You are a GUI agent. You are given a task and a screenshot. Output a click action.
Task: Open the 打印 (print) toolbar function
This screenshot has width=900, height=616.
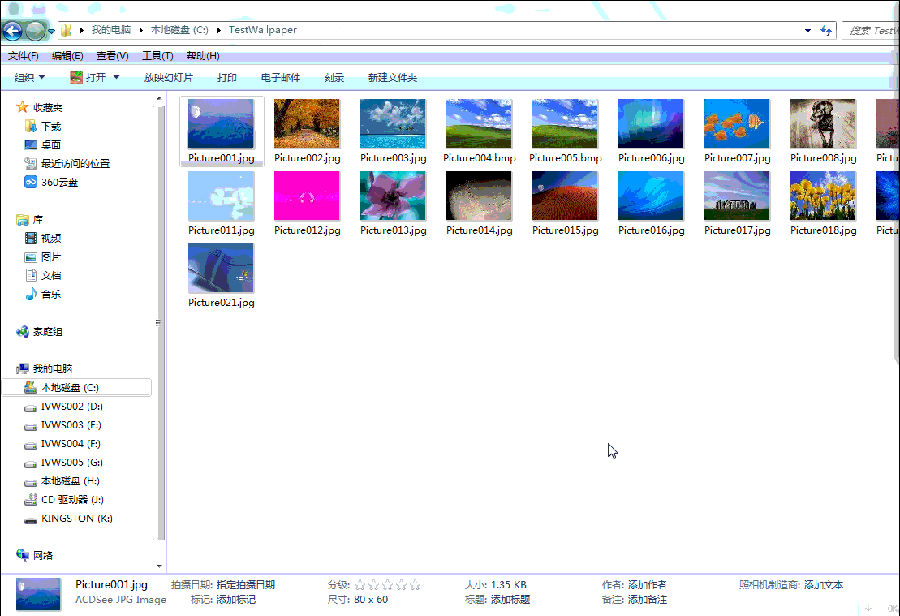pos(226,77)
